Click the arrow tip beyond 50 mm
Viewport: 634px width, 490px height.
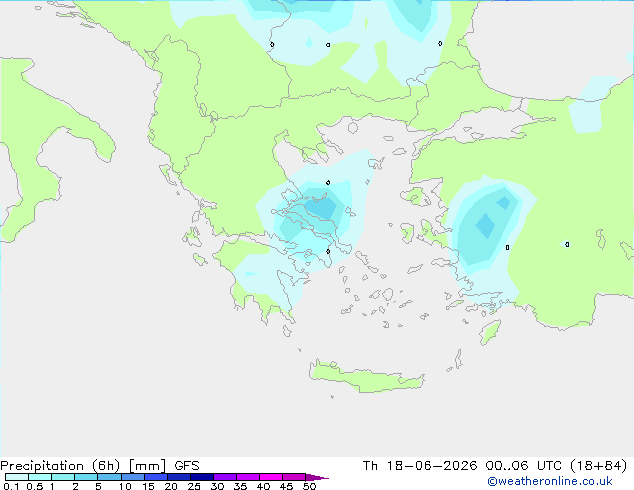coord(317,477)
